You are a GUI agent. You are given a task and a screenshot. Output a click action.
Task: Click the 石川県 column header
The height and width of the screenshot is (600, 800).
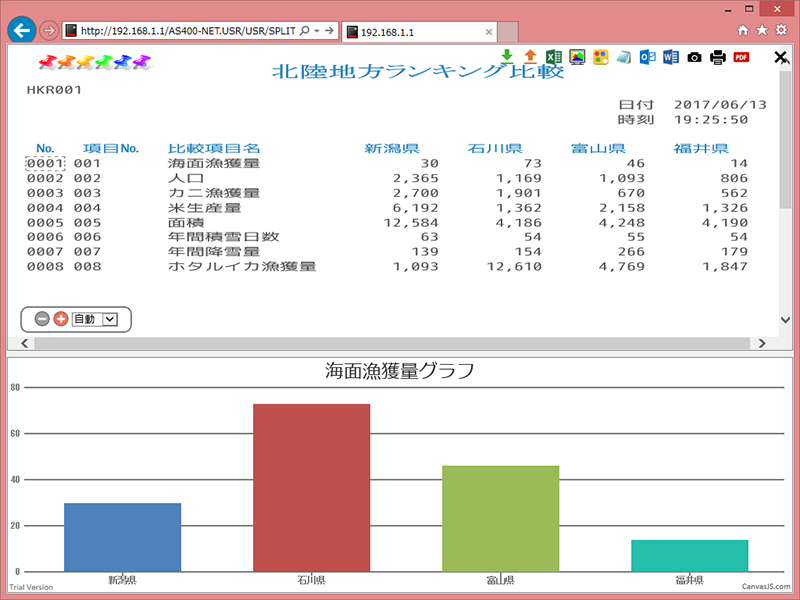(x=495, y=148)
